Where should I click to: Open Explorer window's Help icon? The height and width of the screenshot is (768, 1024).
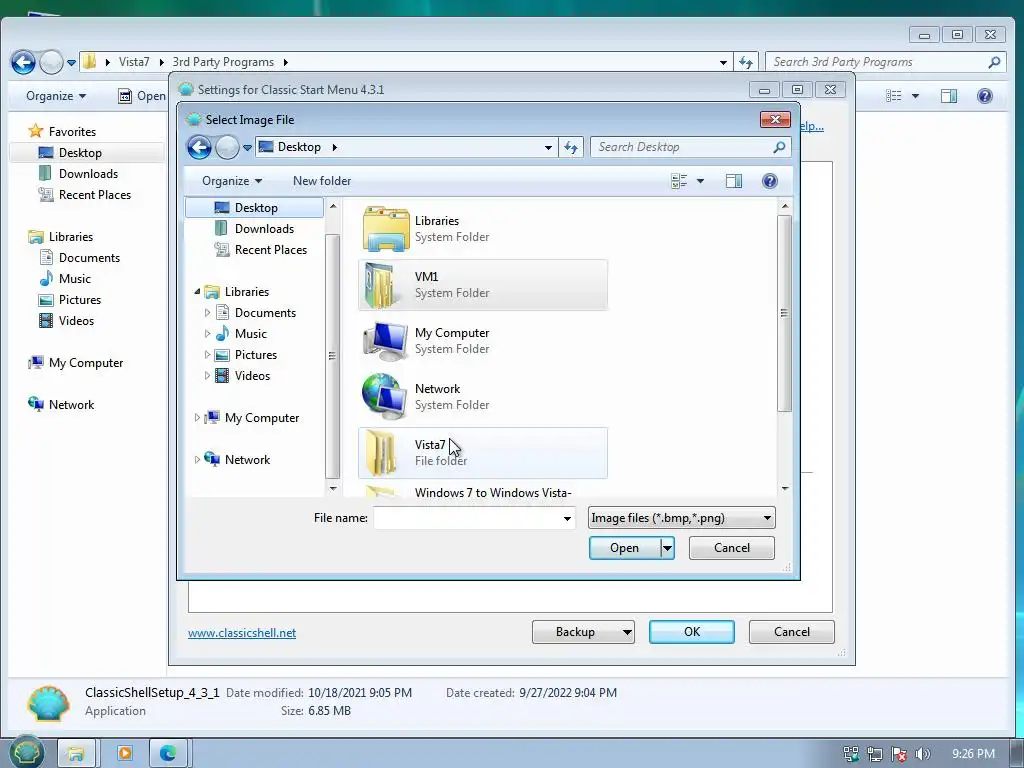pos(985,96)
